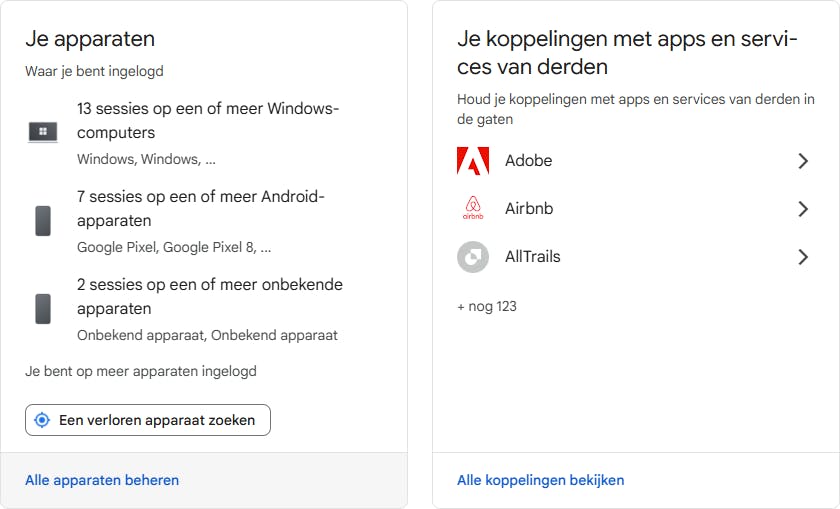Select the Adobe app name
The width and height of the screenshot is (840, 509).
click(x=529, y=161)
